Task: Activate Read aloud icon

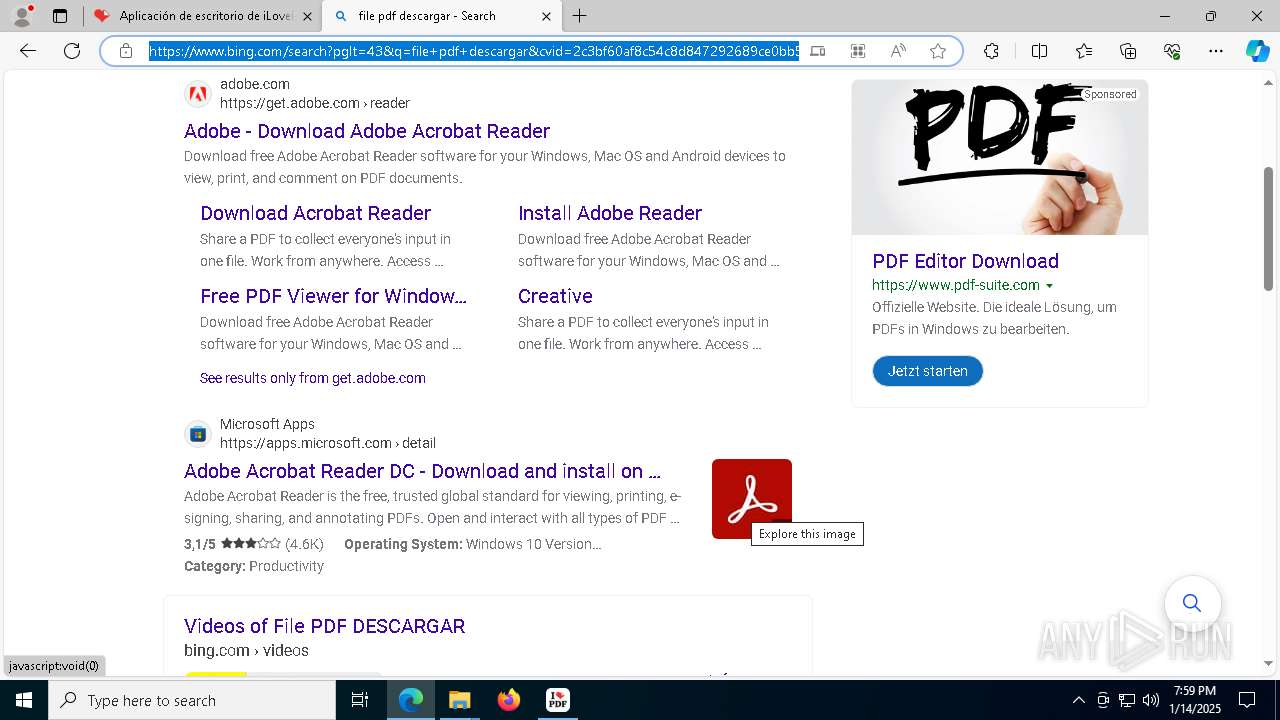Action: [x=898, y=51]
